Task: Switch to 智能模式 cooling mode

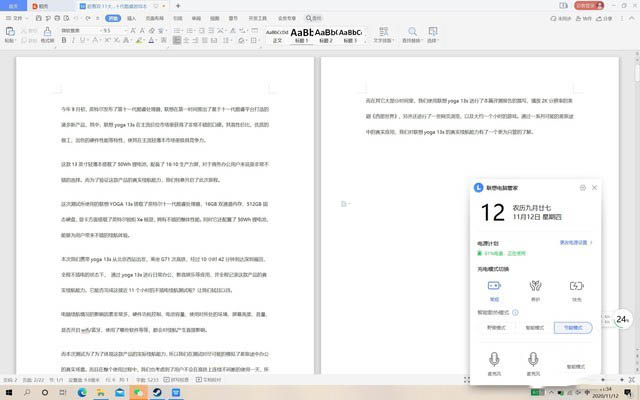Action: coord(535,327)
